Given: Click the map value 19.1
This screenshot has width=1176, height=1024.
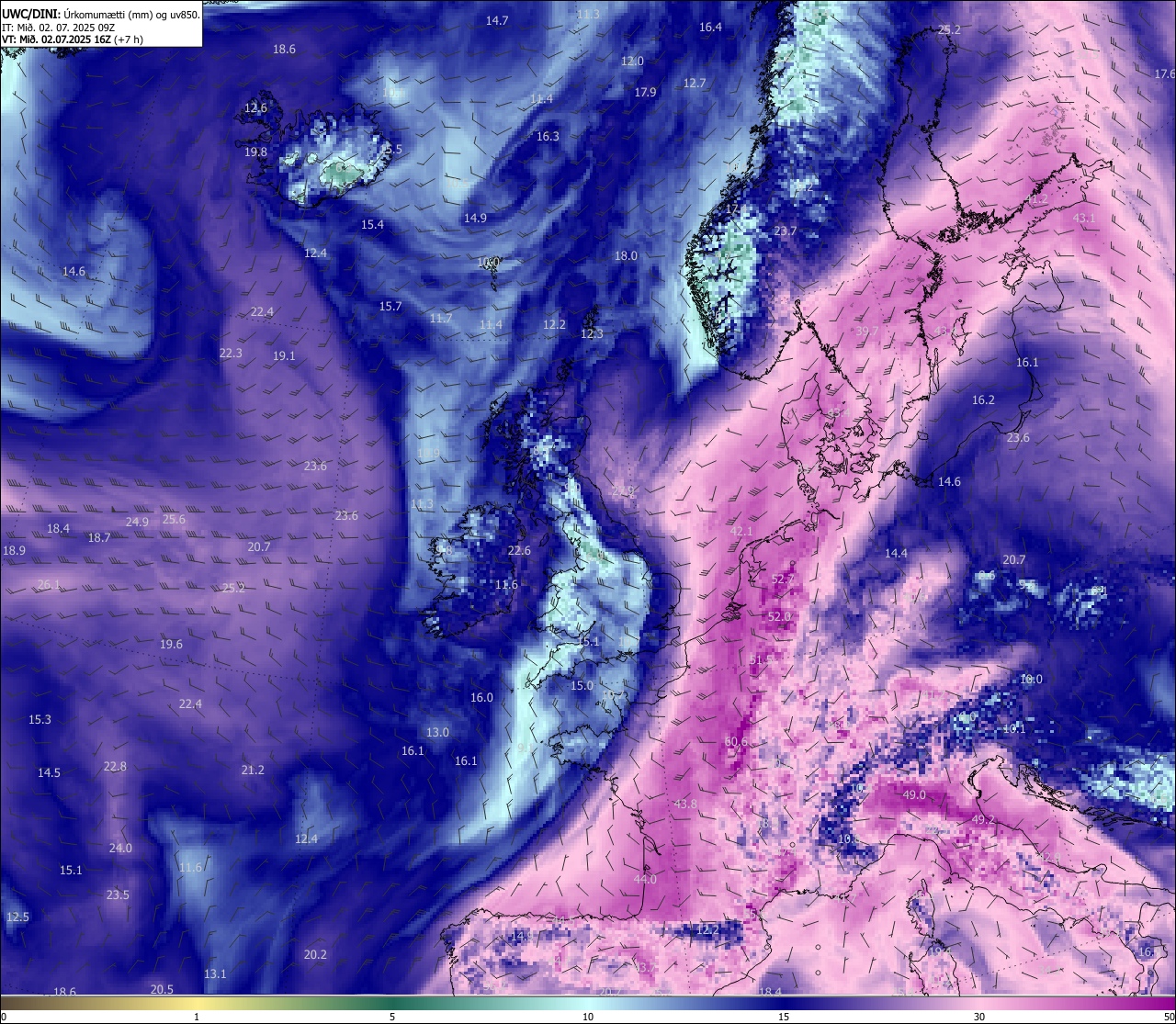Looking at the screenshot, I should 284,356.
